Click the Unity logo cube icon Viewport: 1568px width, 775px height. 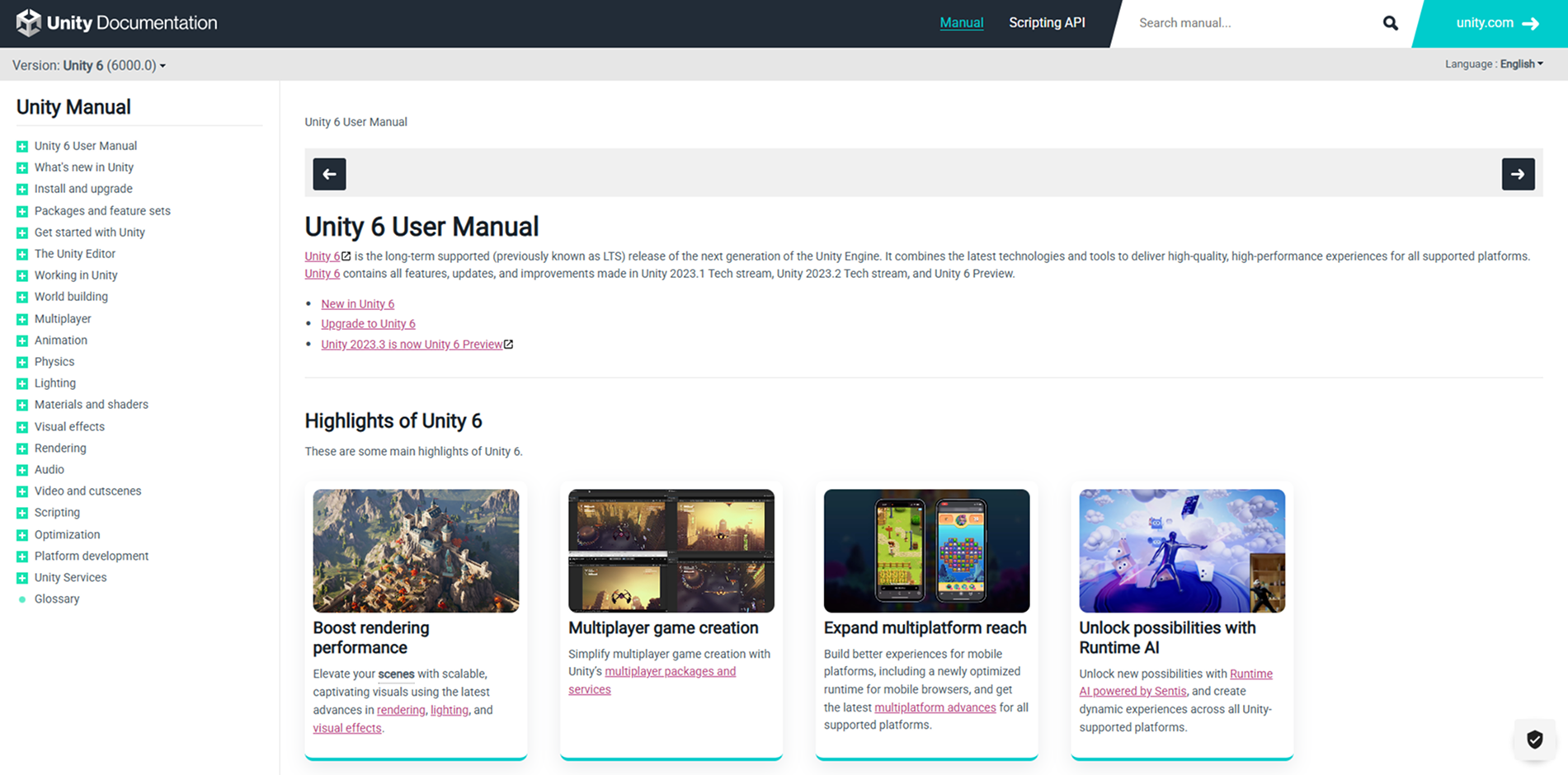click(29, 23)
